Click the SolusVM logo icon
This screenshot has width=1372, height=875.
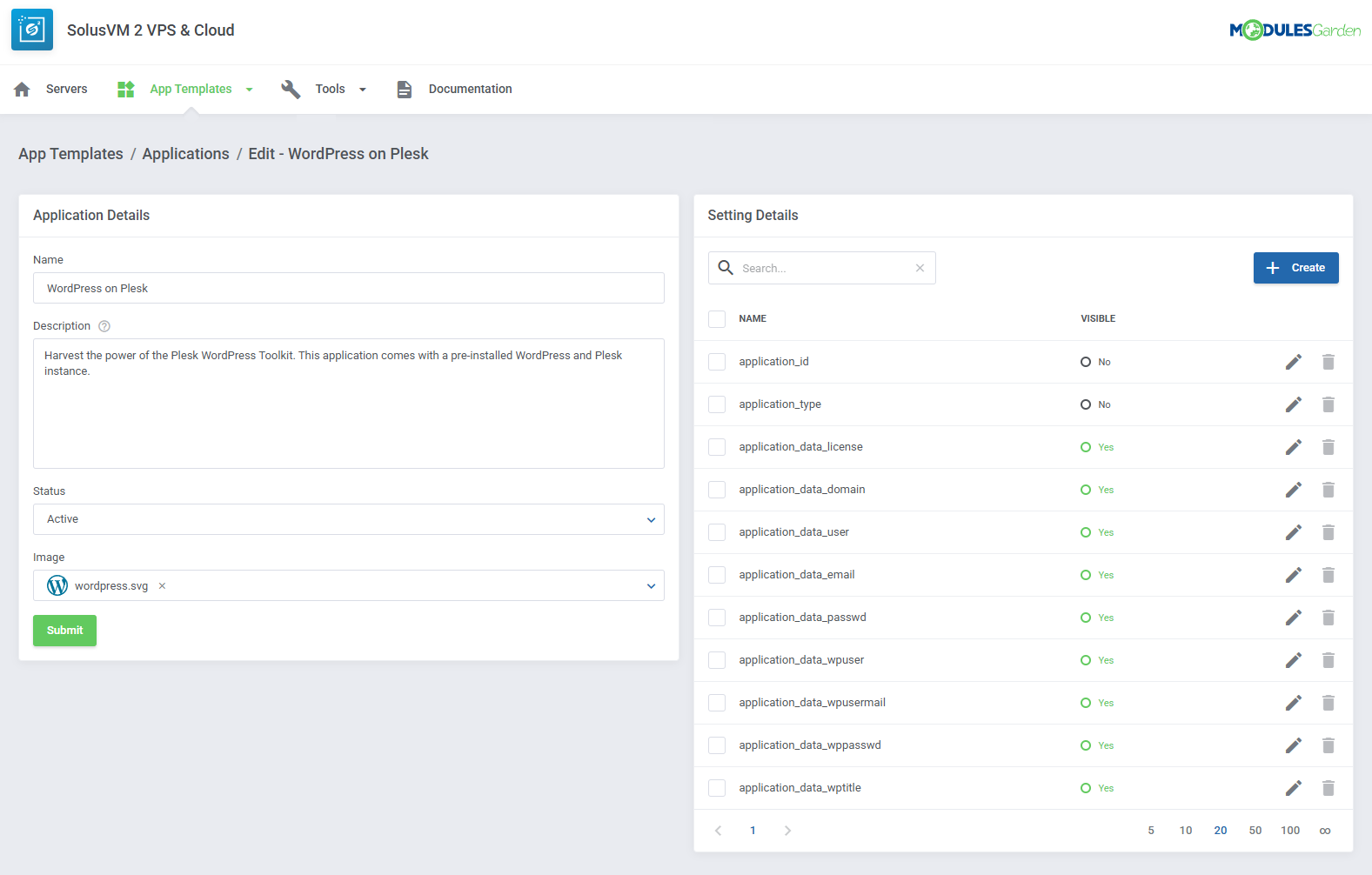pyautogui.click(x=32, y=30)
